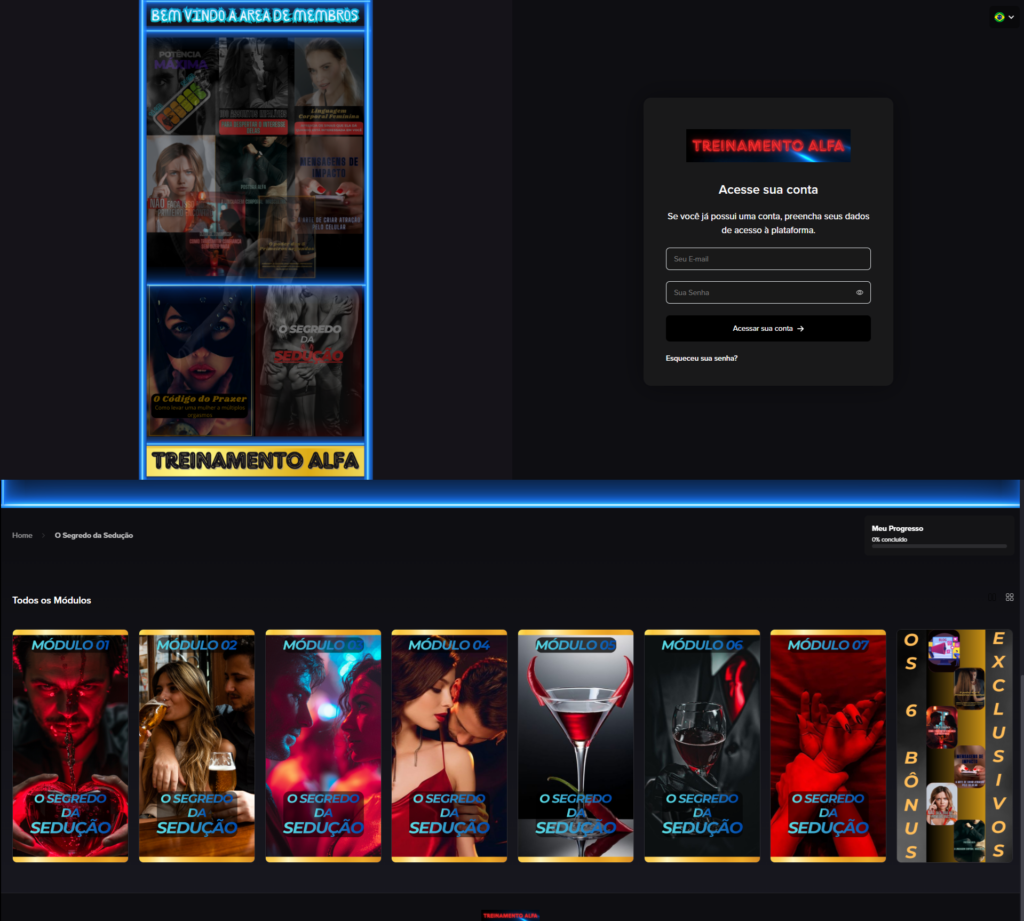Click the Meu Progresso progress bar
The image size is (1024, 921).
(938, 546)
